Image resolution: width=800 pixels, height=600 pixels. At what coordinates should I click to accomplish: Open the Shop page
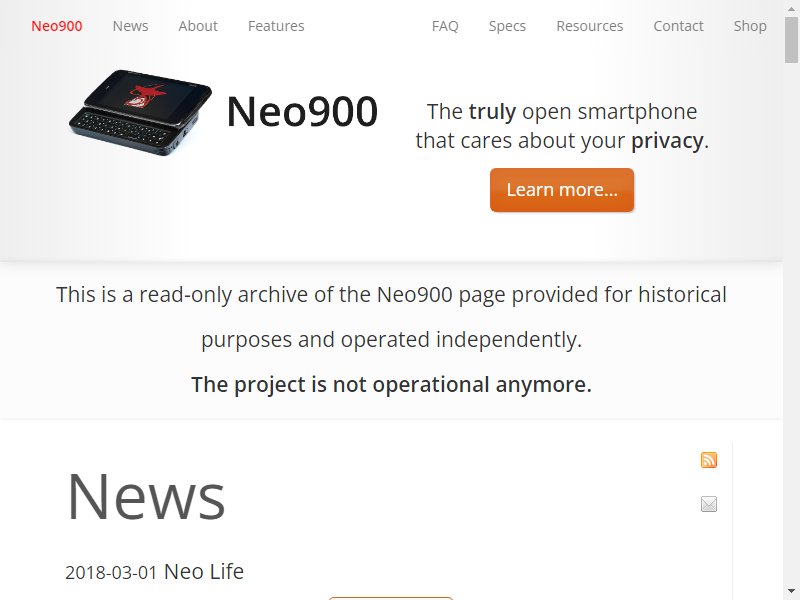click(x=750, y=26)
